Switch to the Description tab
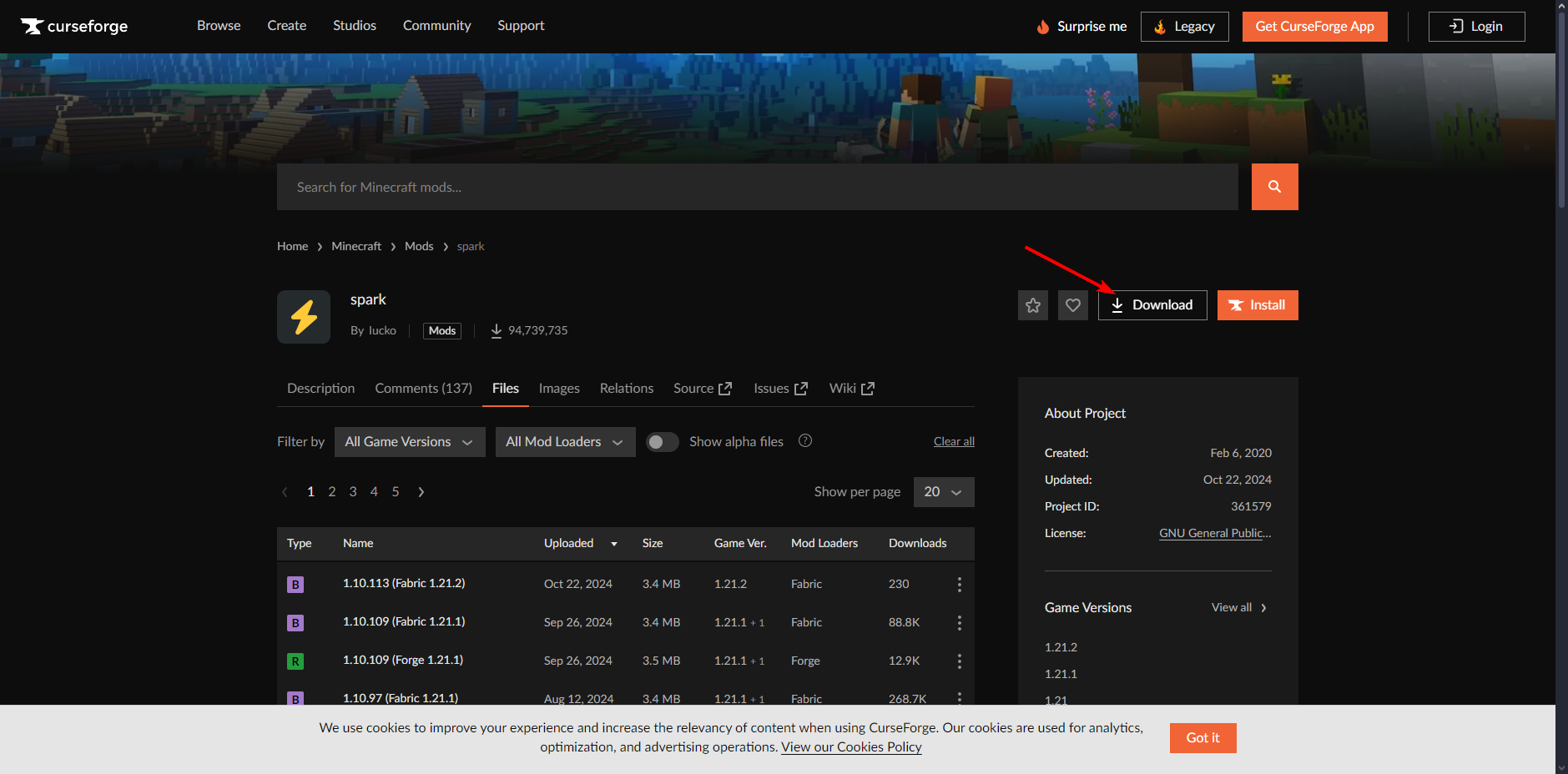Image resolution: width=1568 pixels, height=774 pixels. coord(320,389)
